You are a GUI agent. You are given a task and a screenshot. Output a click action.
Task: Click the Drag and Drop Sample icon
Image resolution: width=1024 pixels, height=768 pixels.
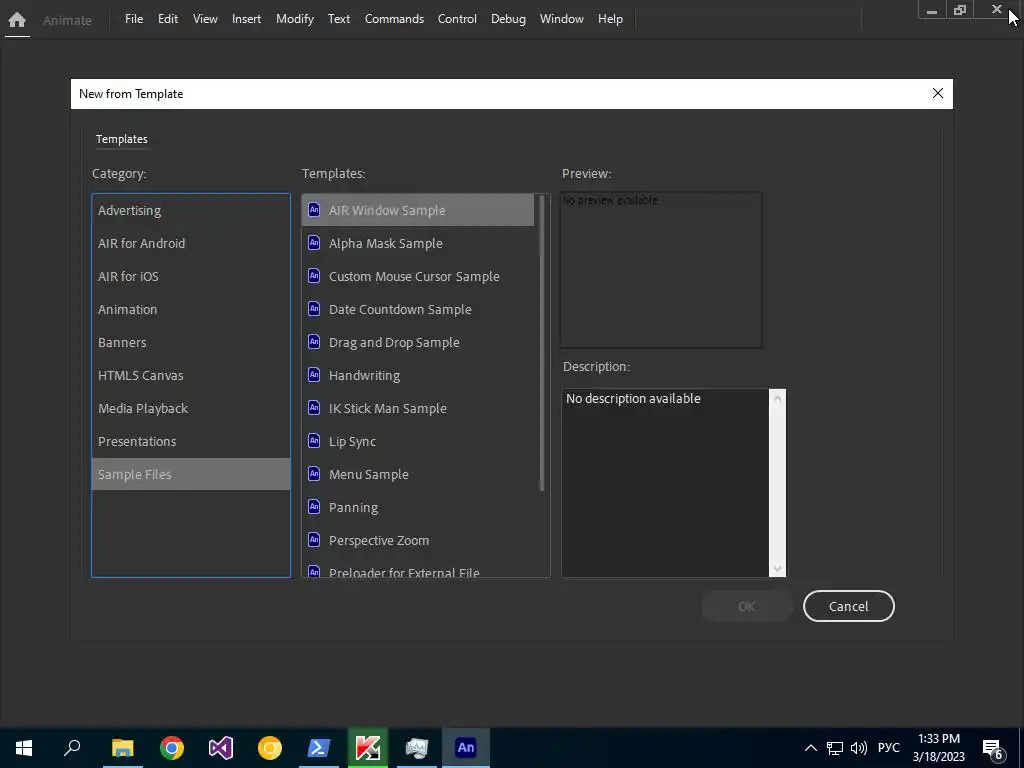pyautogui.click(x=314, y=342)
